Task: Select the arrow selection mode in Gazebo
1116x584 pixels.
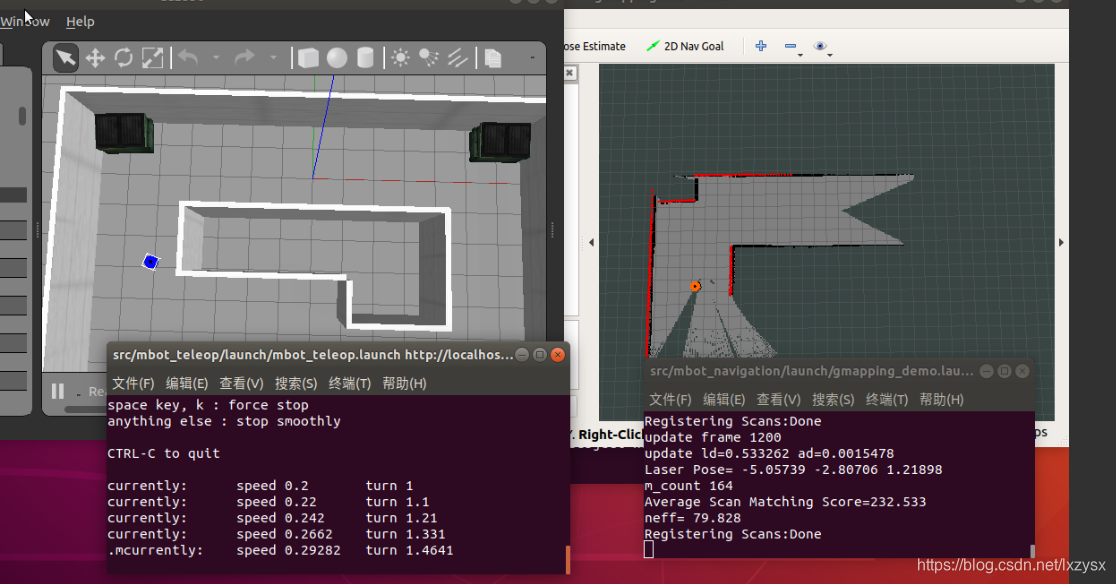Action: (65, 58)
